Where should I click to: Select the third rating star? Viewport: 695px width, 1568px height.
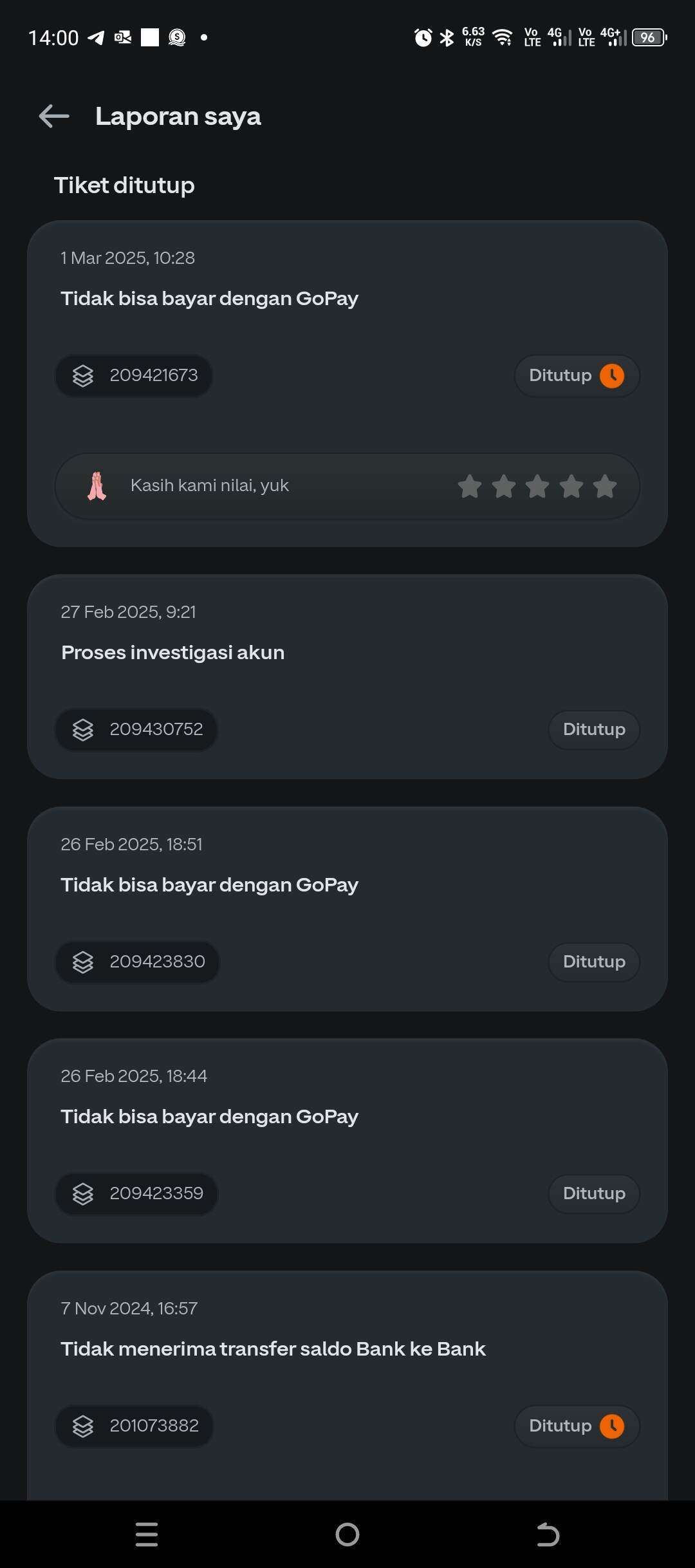click(x=537, y=486)
